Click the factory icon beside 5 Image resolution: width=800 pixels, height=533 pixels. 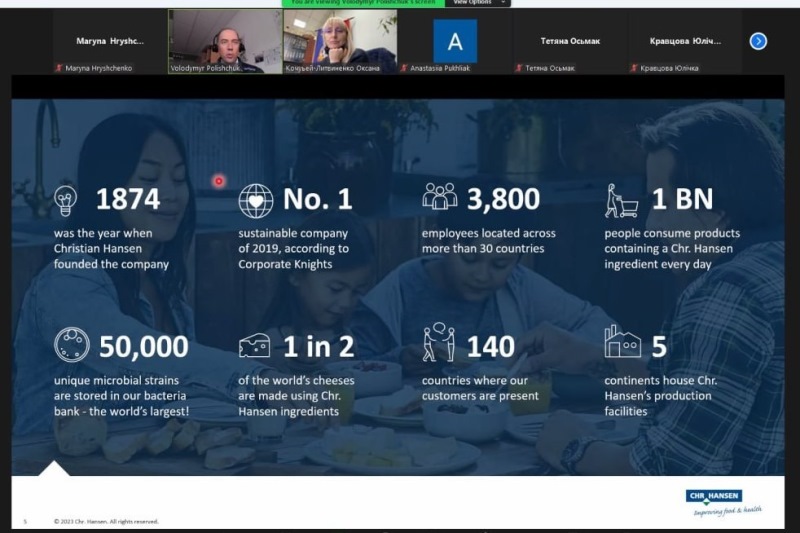coord(622,341)
